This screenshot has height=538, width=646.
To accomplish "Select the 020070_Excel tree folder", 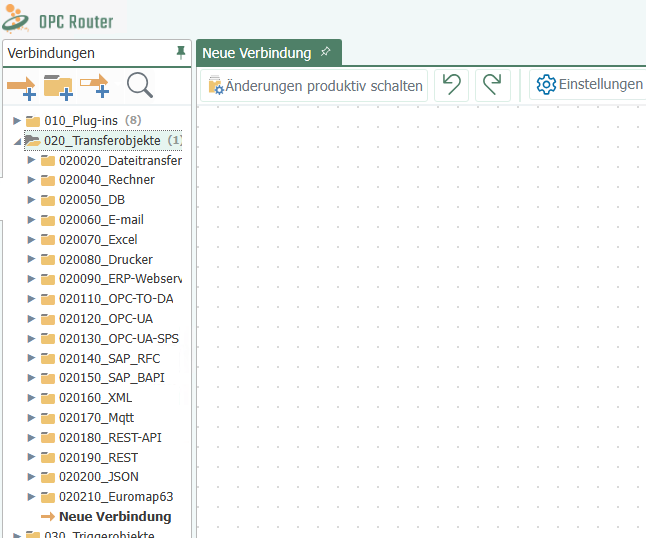I will (97, 240).
